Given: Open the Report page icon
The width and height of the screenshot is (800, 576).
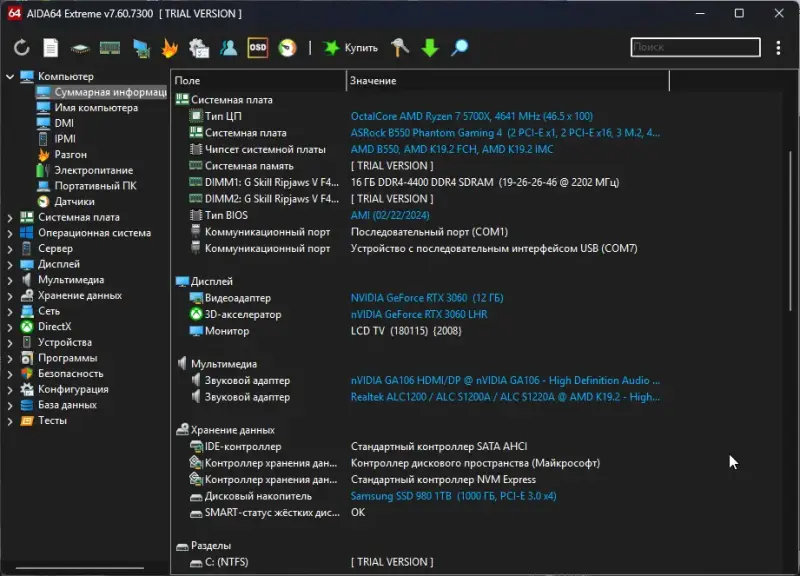Looking at the screenshot, I should [51, 48].
